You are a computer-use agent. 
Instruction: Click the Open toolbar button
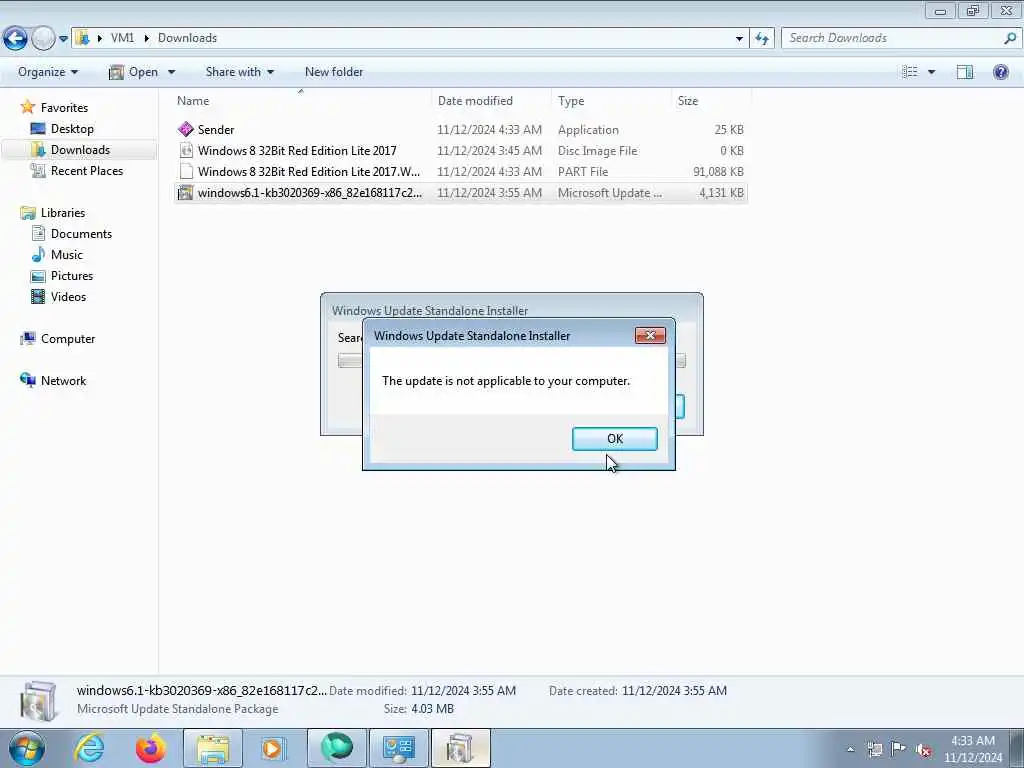click(x=134, y=72)
